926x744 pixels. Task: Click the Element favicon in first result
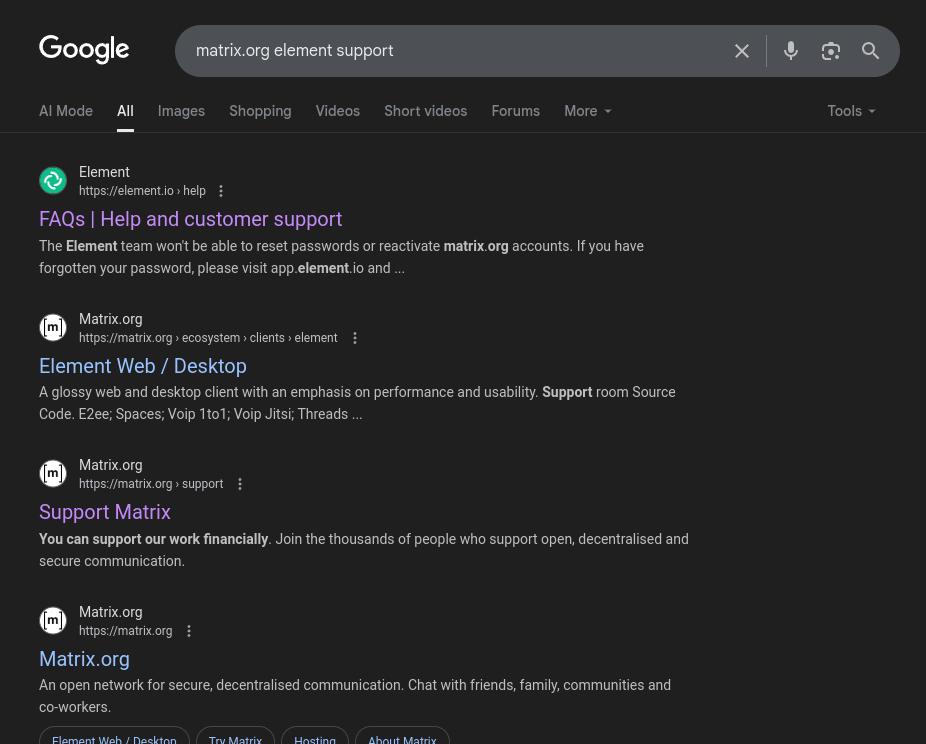53,181
